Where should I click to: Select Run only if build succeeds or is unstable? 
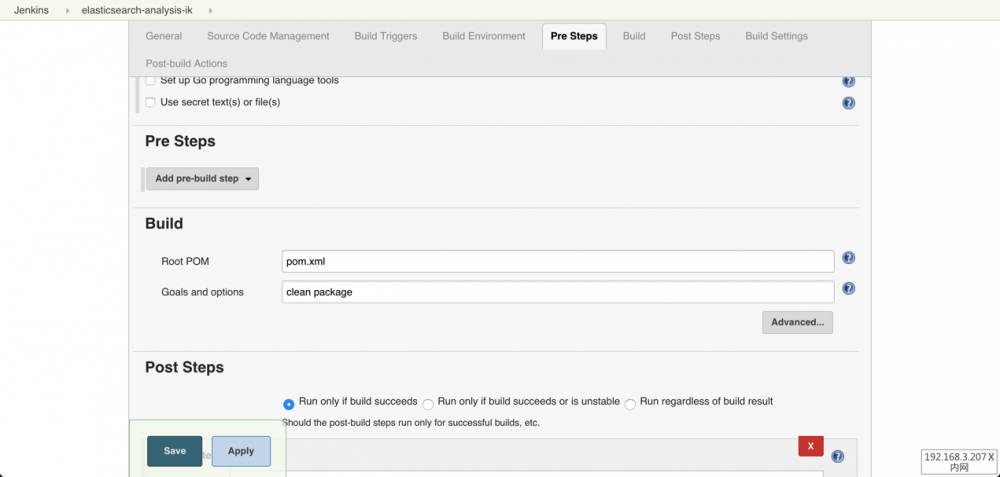point(428,404)
